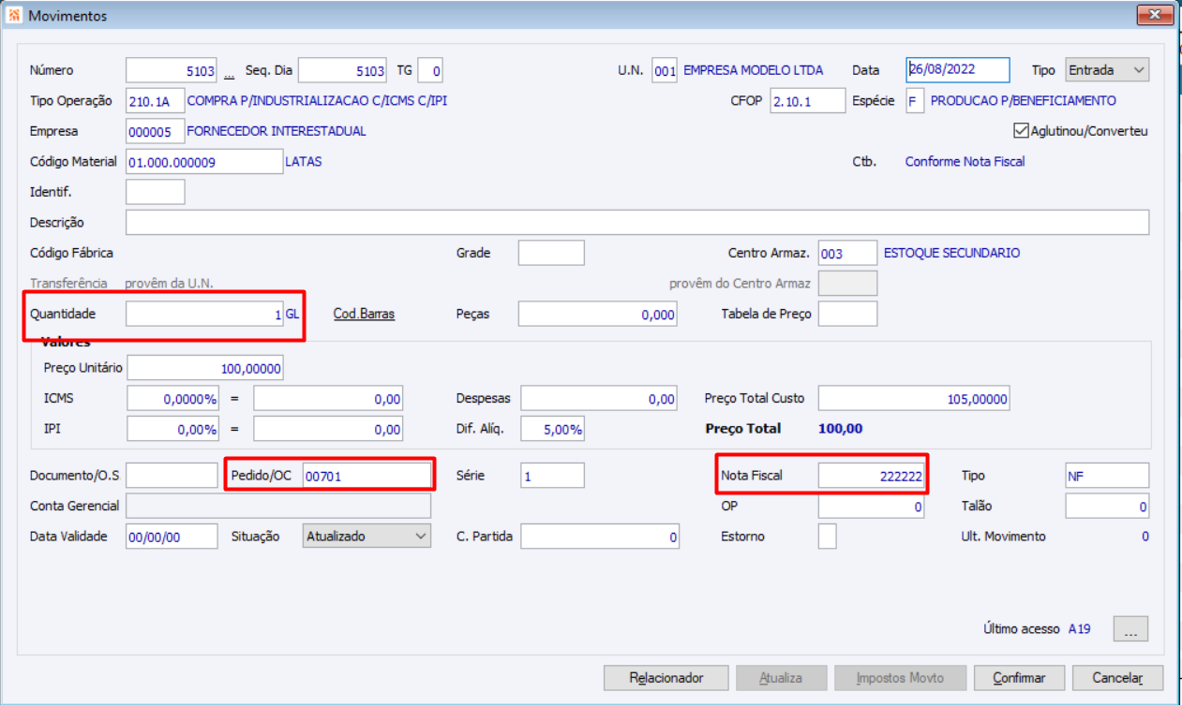Click the Impostos Movto button
Image resolution: width=1182 pixels, height=705 pixels.
(900, 678)
